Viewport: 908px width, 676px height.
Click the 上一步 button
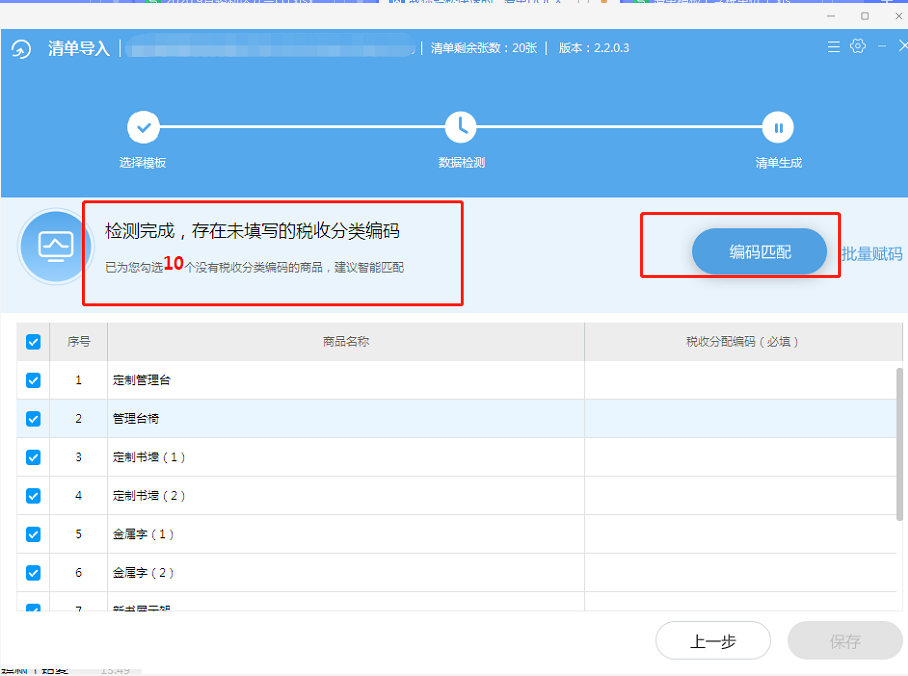[x=712, y=641]
